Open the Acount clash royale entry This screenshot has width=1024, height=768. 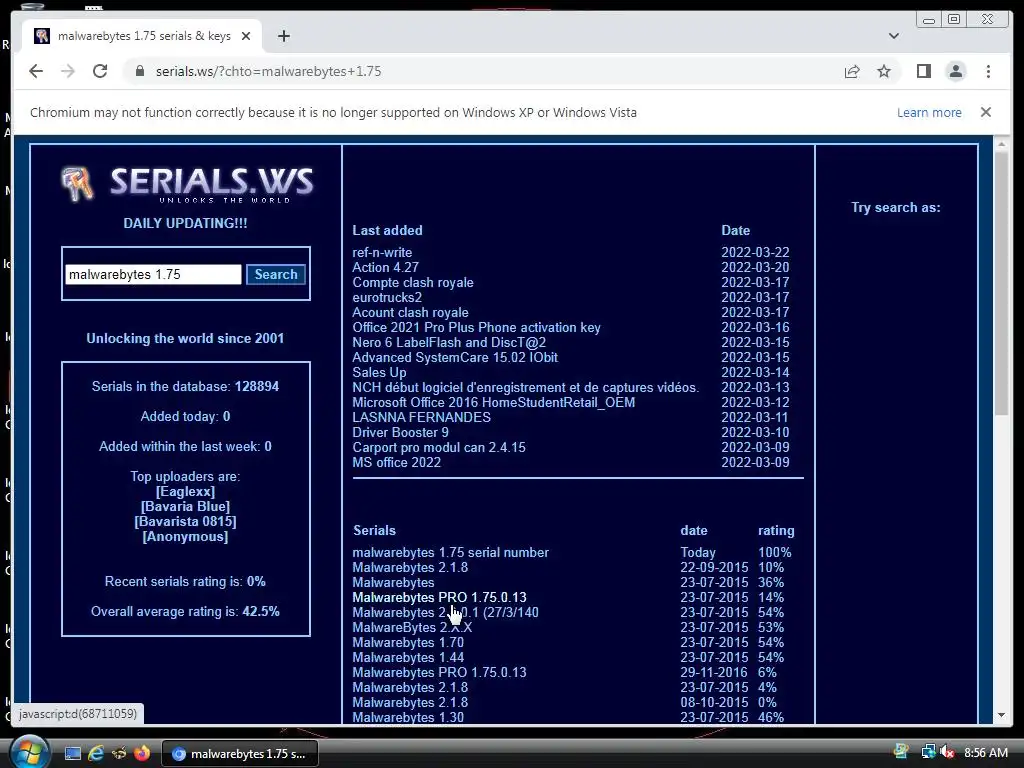click(x=410, y=312)
